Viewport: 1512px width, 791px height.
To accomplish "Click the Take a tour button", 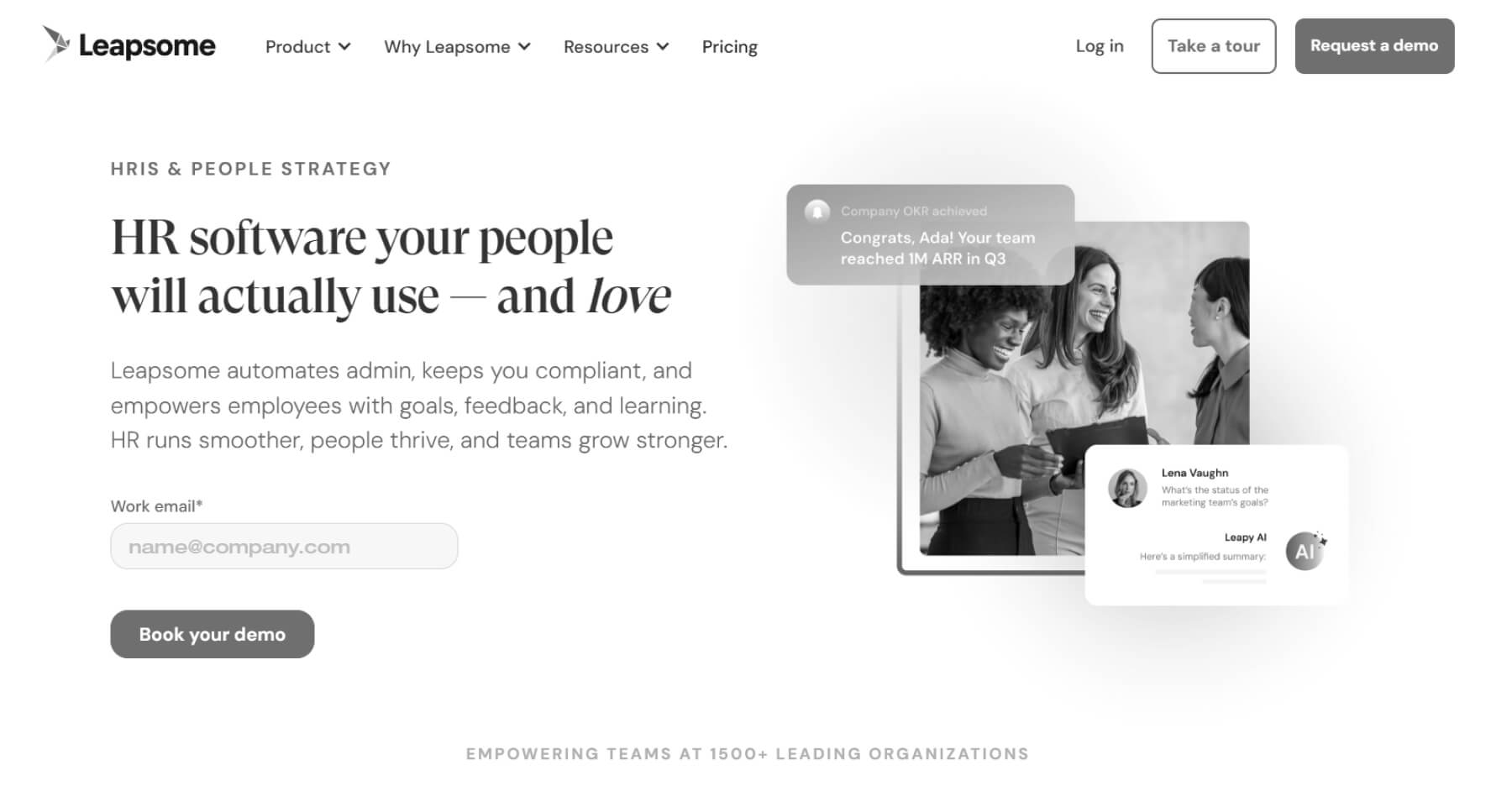I will 1214,46.
